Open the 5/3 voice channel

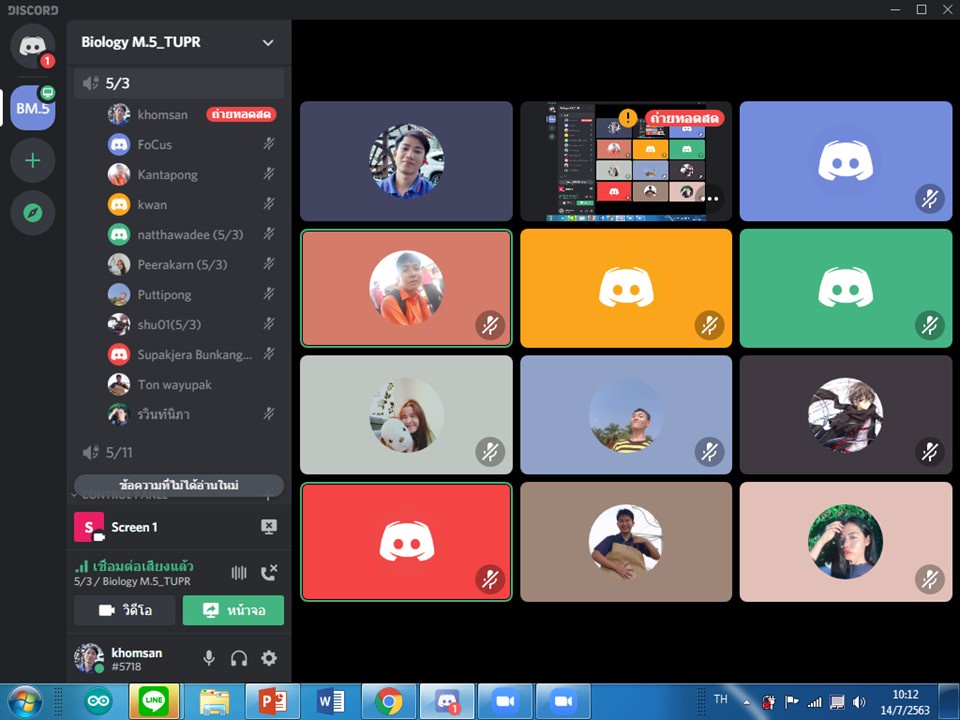tap(178, 83)
